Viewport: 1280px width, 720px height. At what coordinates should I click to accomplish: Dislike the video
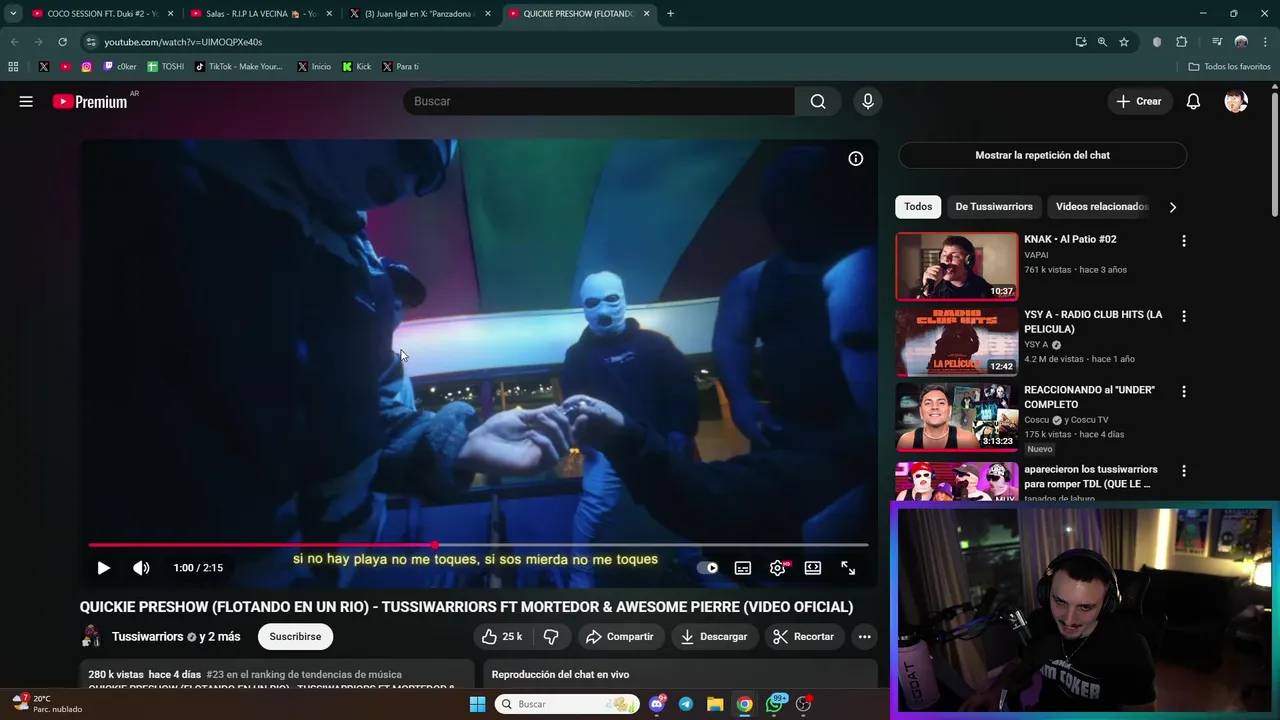(551, 636)
